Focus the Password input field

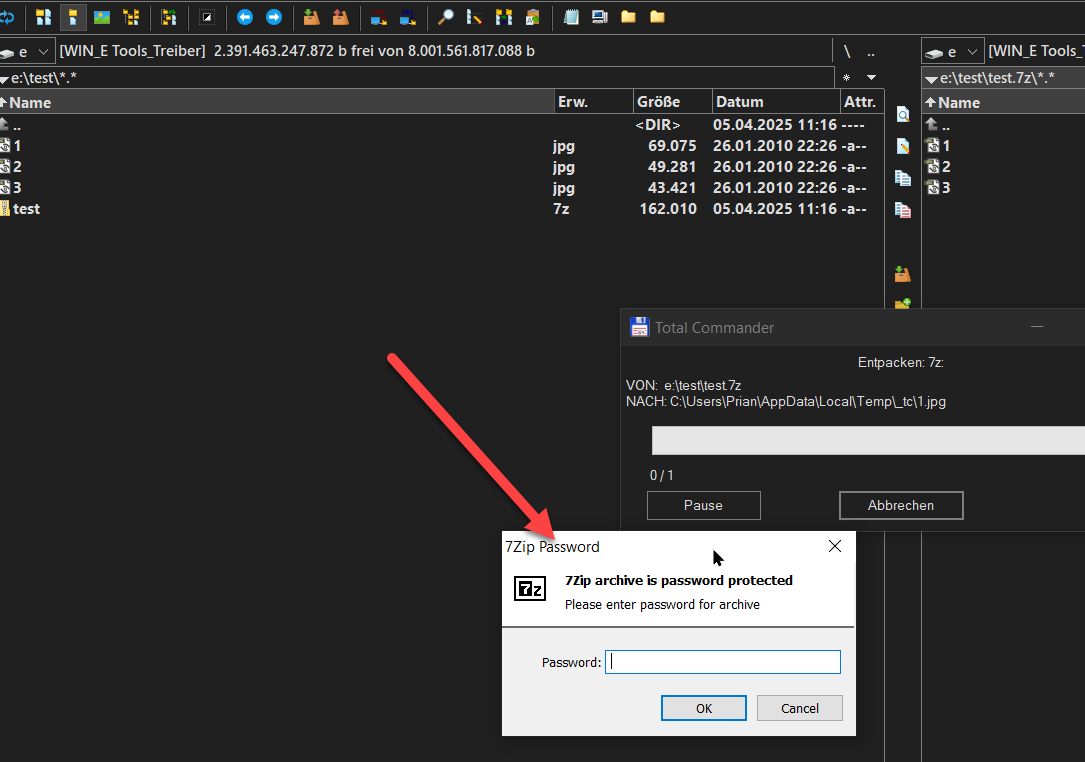click(x=723, y=662)
